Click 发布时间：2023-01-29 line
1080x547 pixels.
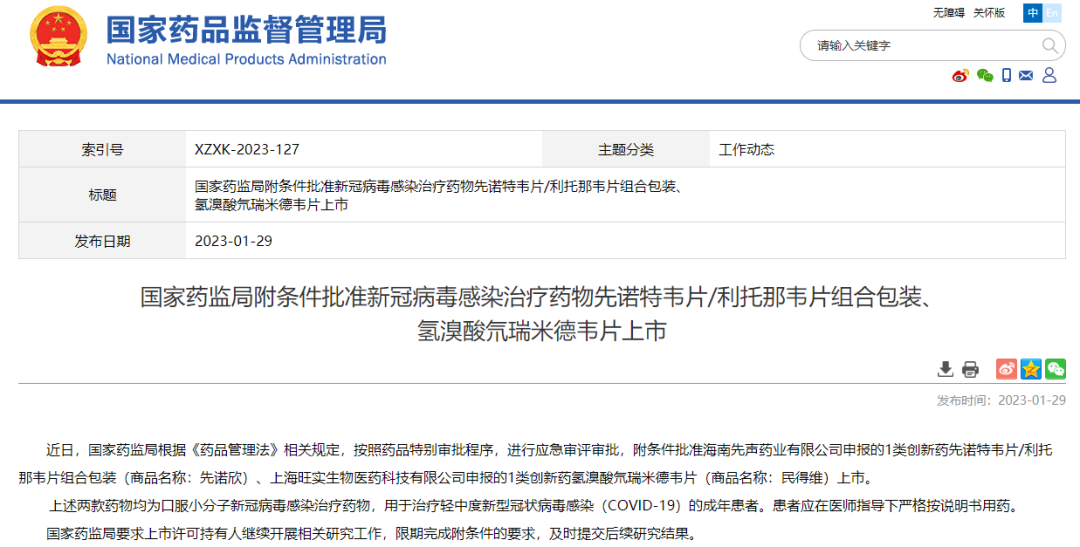point(1001,401)
